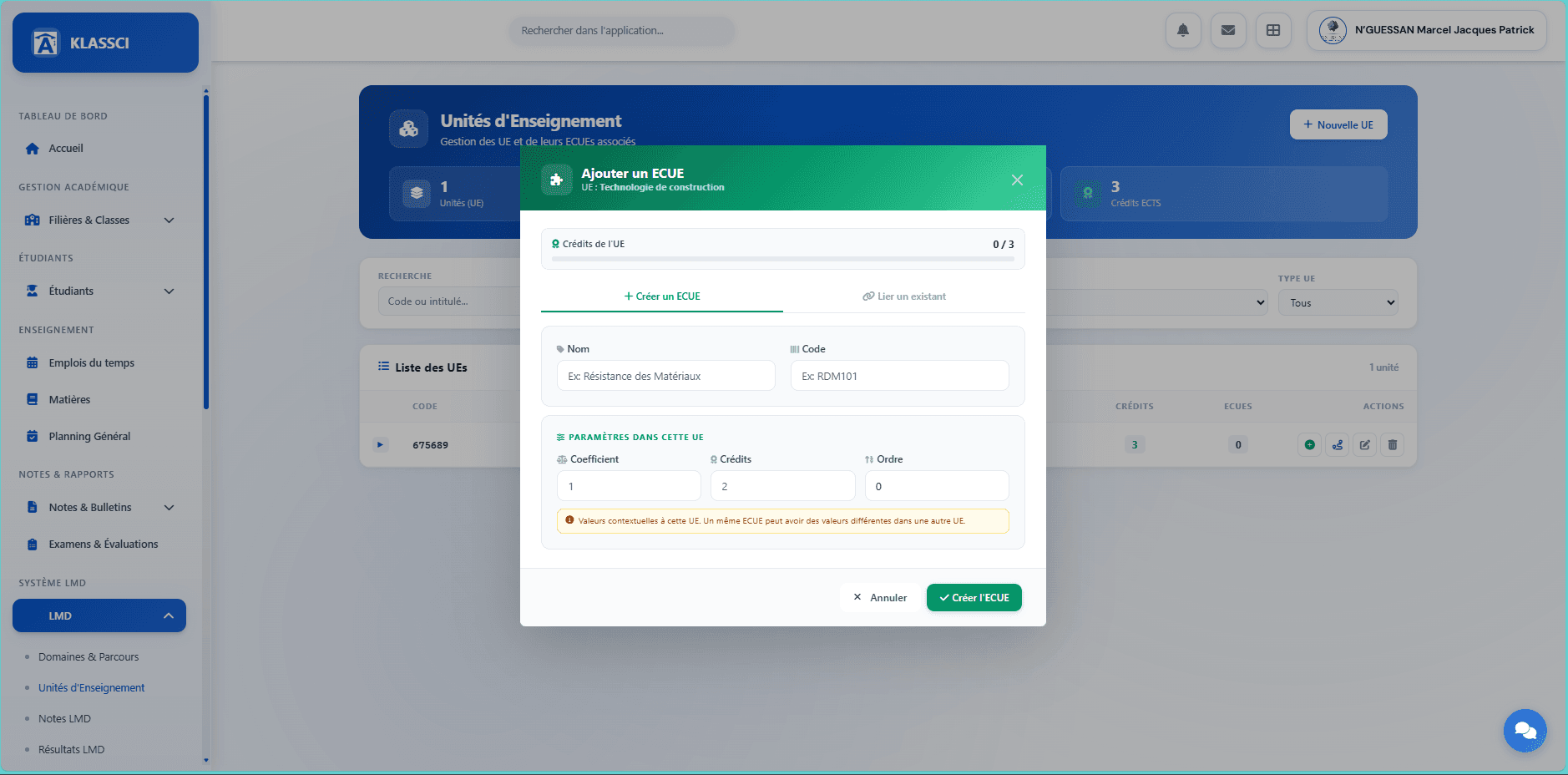Click the Créer l'ECUE button
The image size is (1568, 775).
tap(974, 598)
